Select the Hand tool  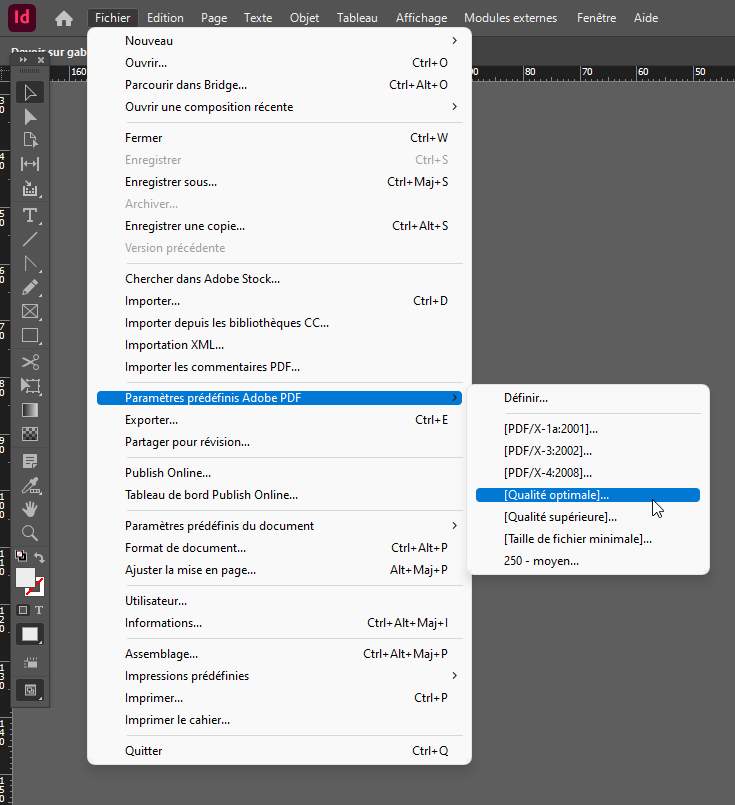(x=30, y=509)
